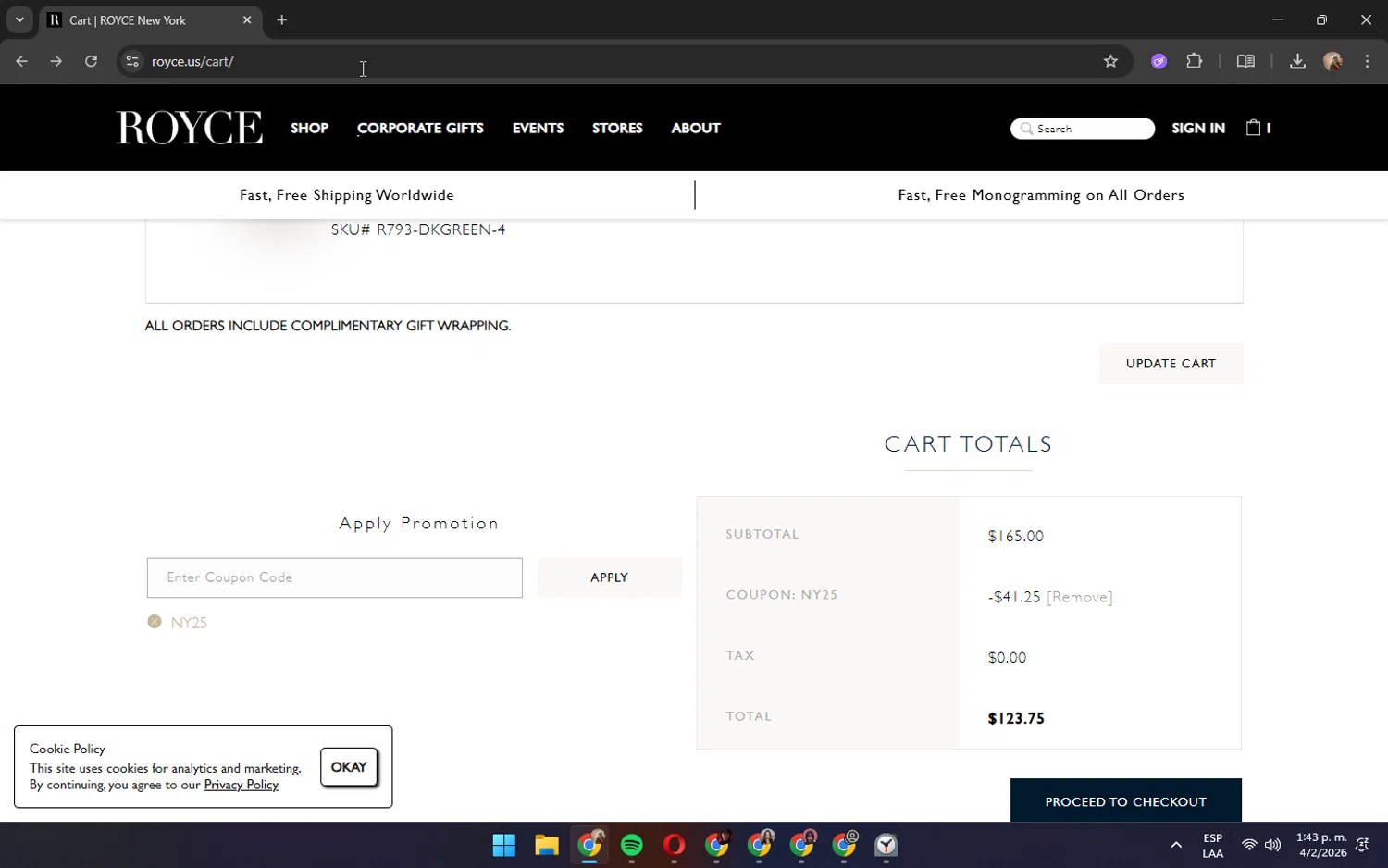The height and width of the screenshot is (868, 1388).
Task: Go to STORES page
Action: tap(617, 128)
